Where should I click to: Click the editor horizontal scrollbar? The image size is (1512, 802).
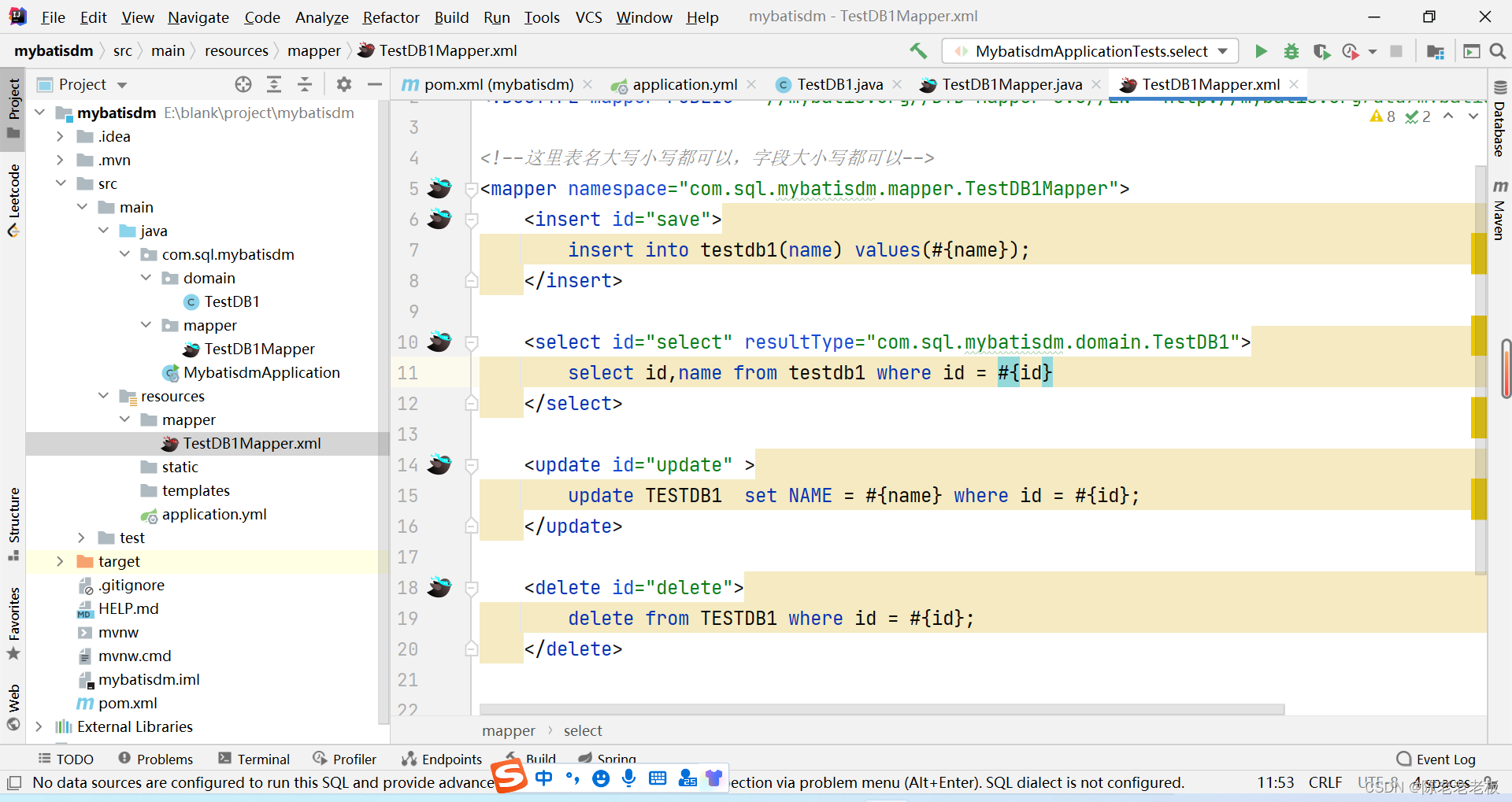882,709
